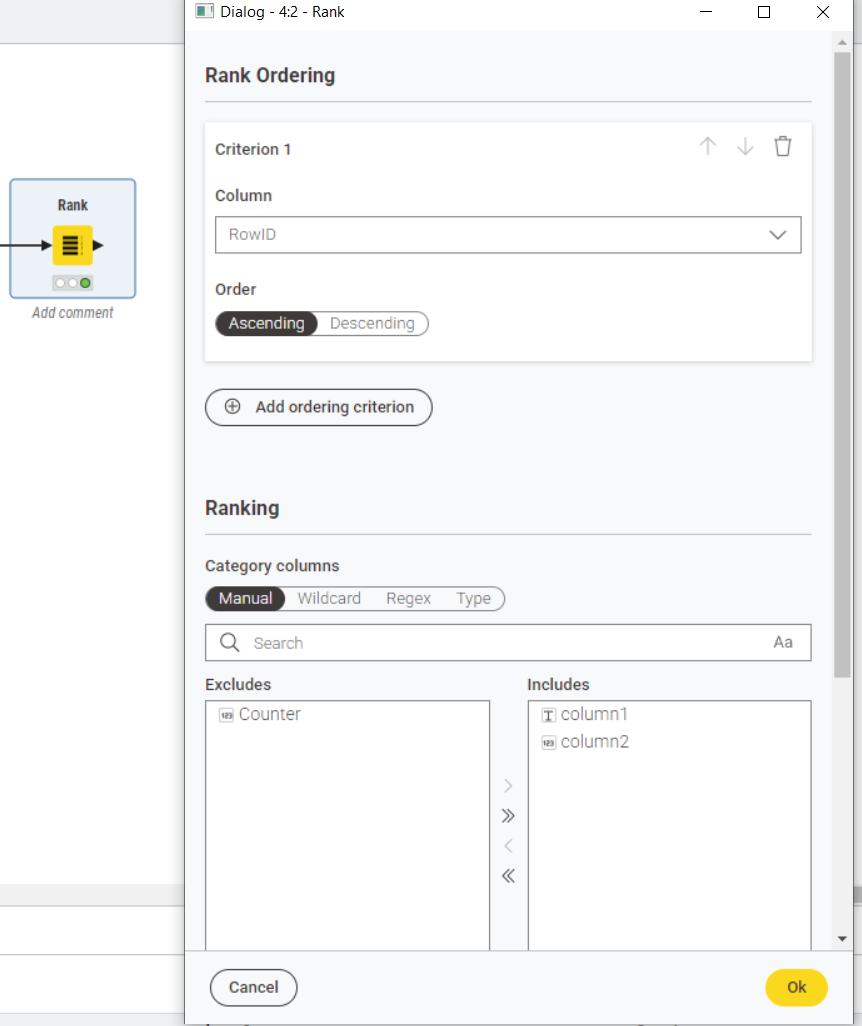Move all columns to Excludes with double arrow
This screenshot has height=1026, width=862.
[508, 876]
